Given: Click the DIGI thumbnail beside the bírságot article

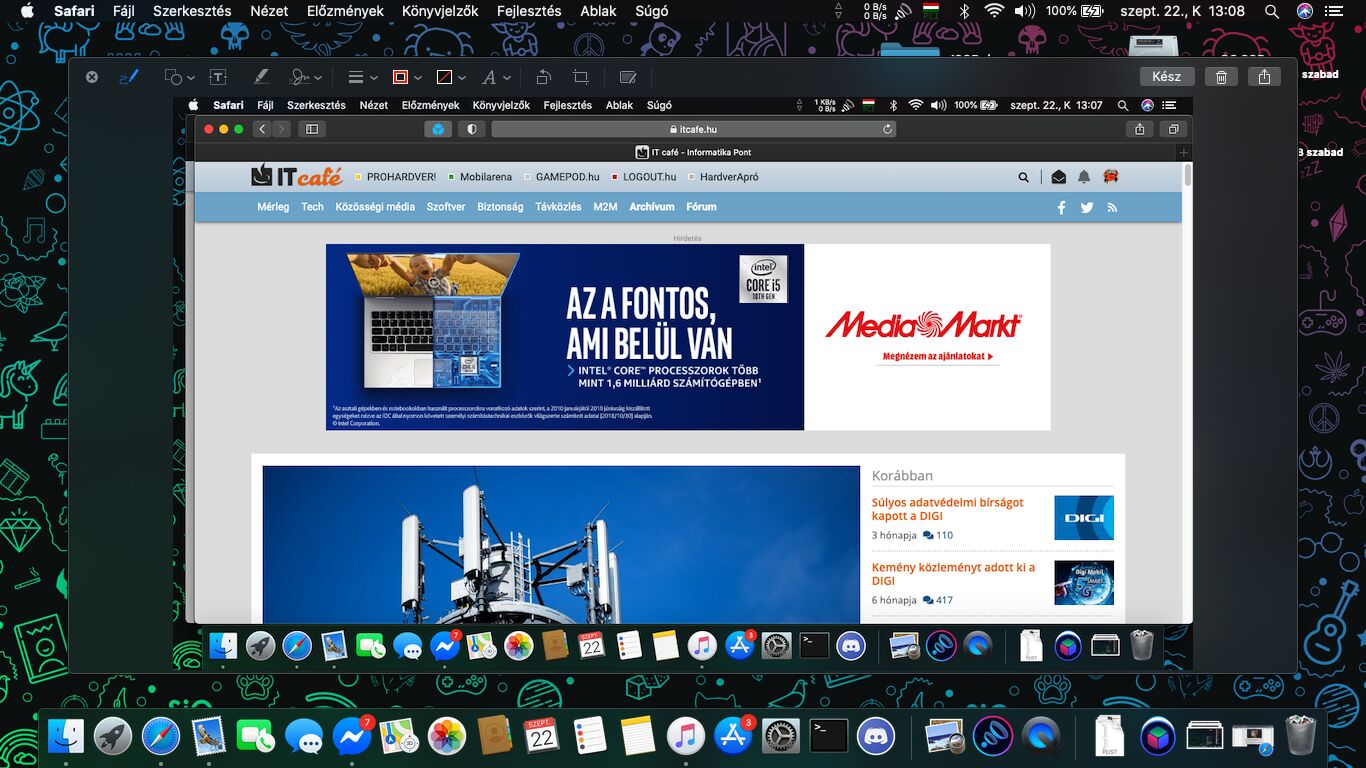Looking at the screenshot, I should [1084, 518].
